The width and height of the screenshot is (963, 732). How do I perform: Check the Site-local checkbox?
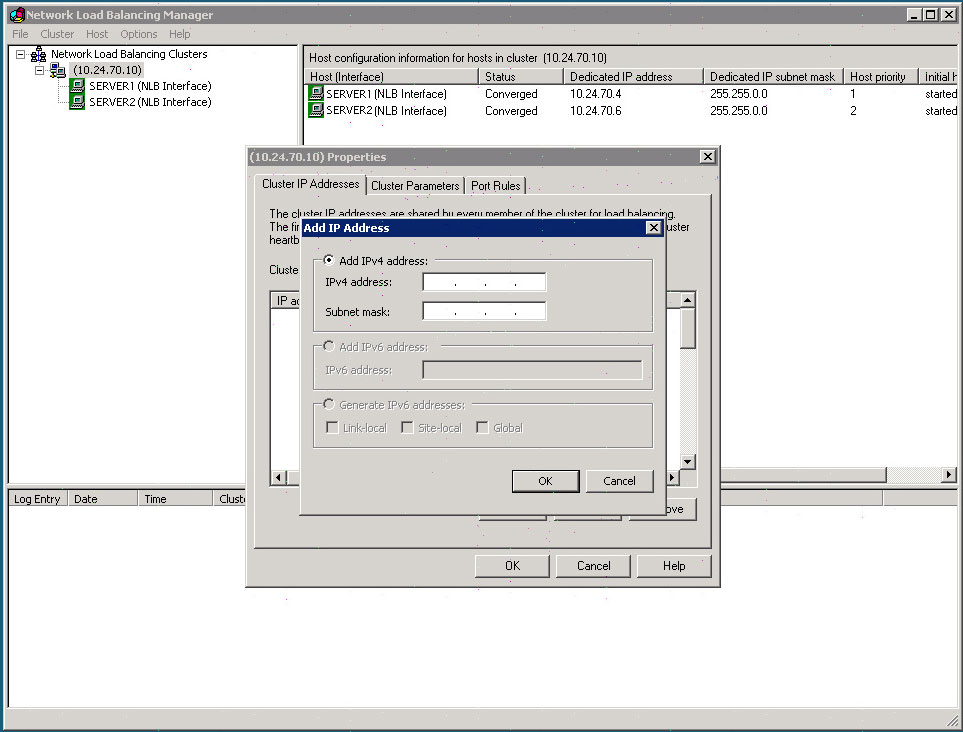pos(407,427)
